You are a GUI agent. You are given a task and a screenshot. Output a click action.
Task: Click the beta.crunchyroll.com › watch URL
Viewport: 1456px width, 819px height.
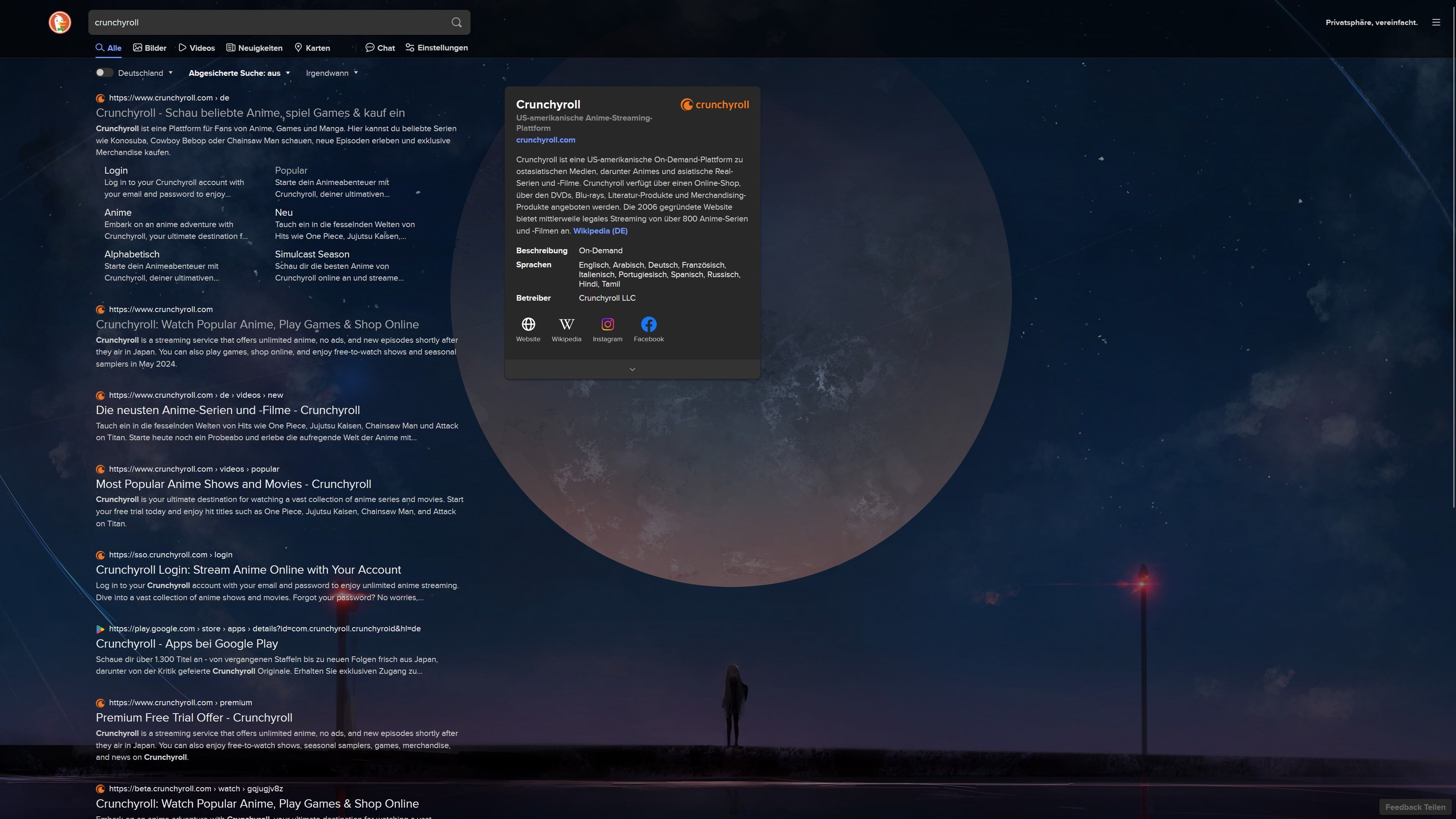(196, 789)
